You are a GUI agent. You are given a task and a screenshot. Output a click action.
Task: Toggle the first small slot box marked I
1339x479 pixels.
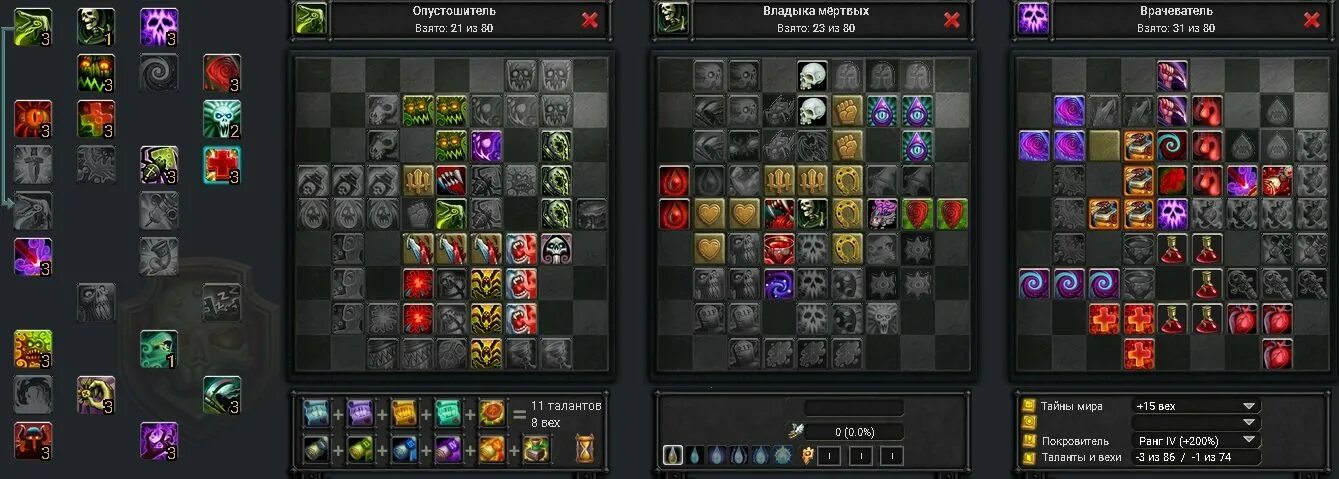[828, 456]
